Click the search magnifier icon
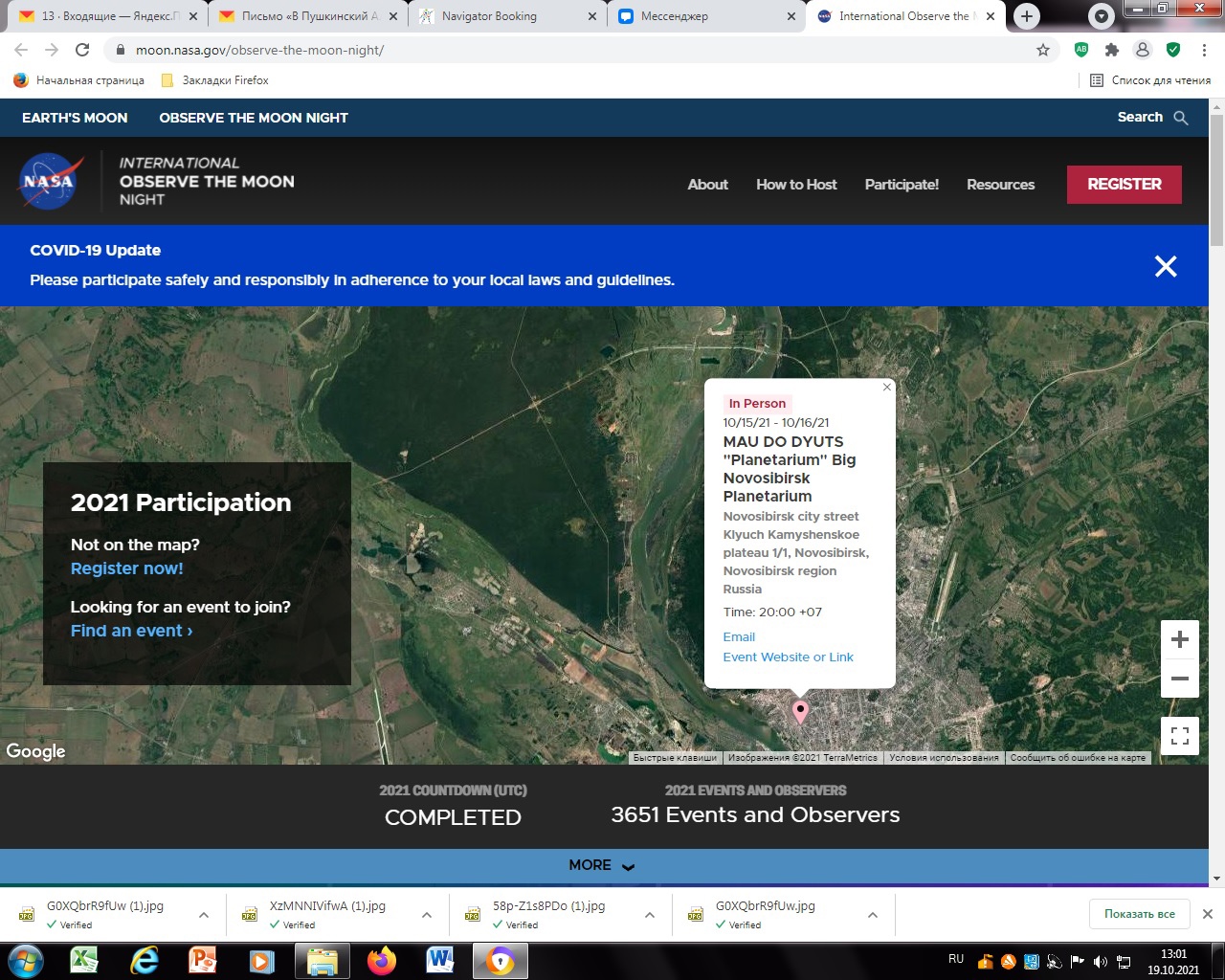 (1180, 118)
